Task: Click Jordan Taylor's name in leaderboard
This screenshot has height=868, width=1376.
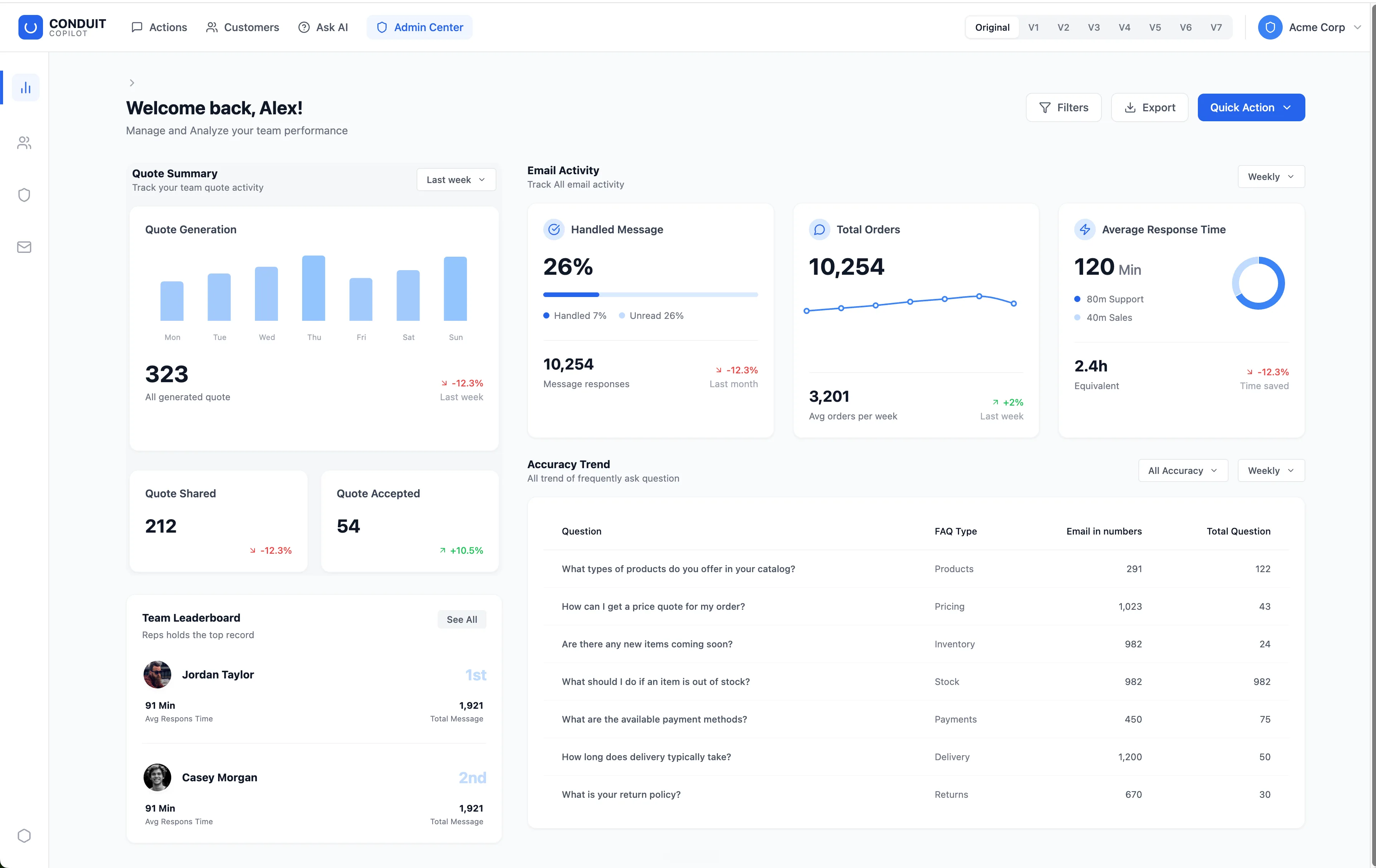Action: click(x=218, y=675)
